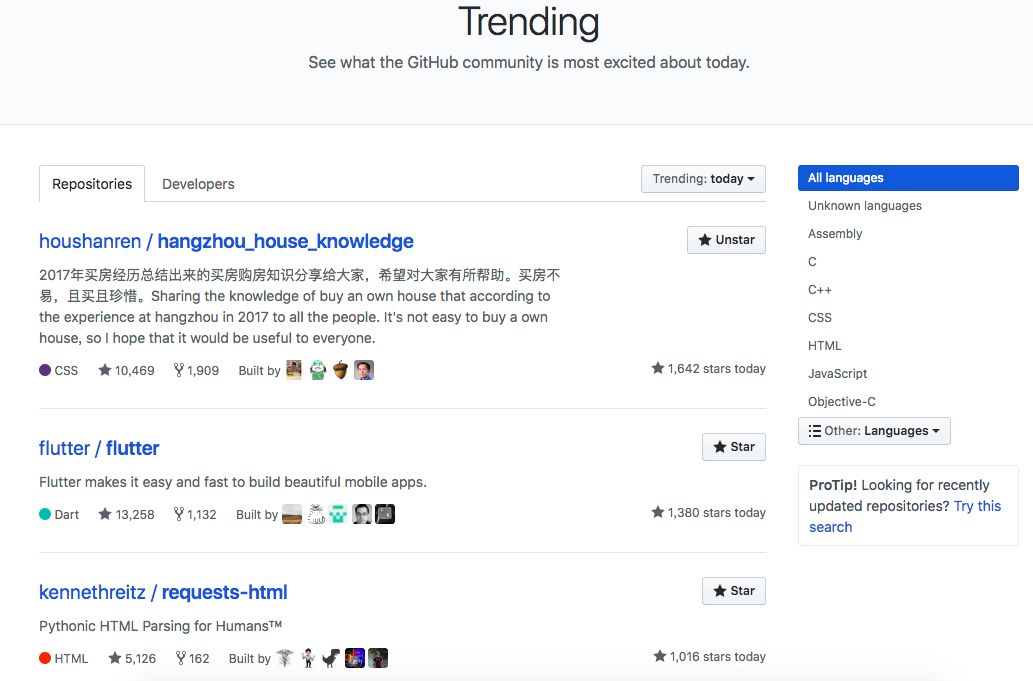Star the requests-html repository
This screenshot has width=1033, height=681.
pyautogui.click(x=733, y=591)
